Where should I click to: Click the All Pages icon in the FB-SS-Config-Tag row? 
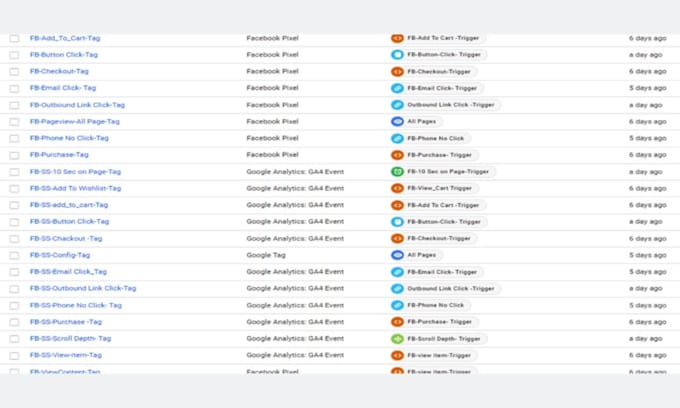(397, 255)
